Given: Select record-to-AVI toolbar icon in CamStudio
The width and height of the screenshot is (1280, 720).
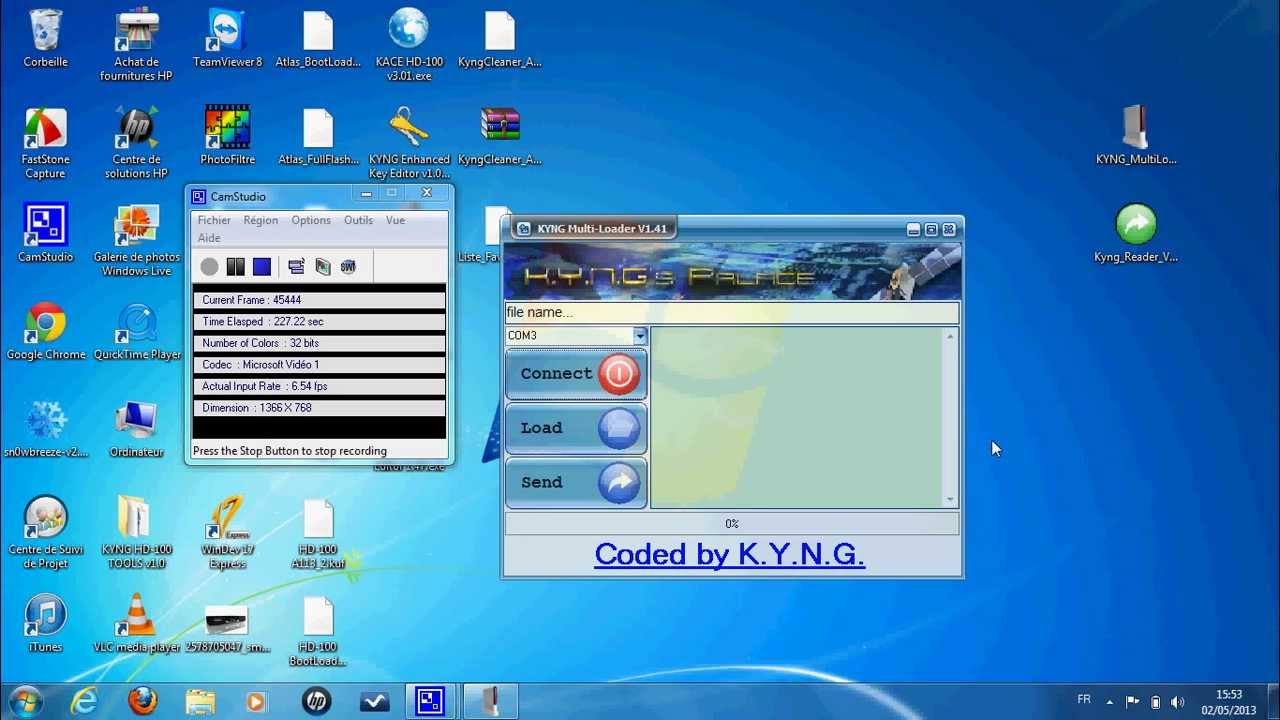Looking at the screenshot, I should 322,266.
